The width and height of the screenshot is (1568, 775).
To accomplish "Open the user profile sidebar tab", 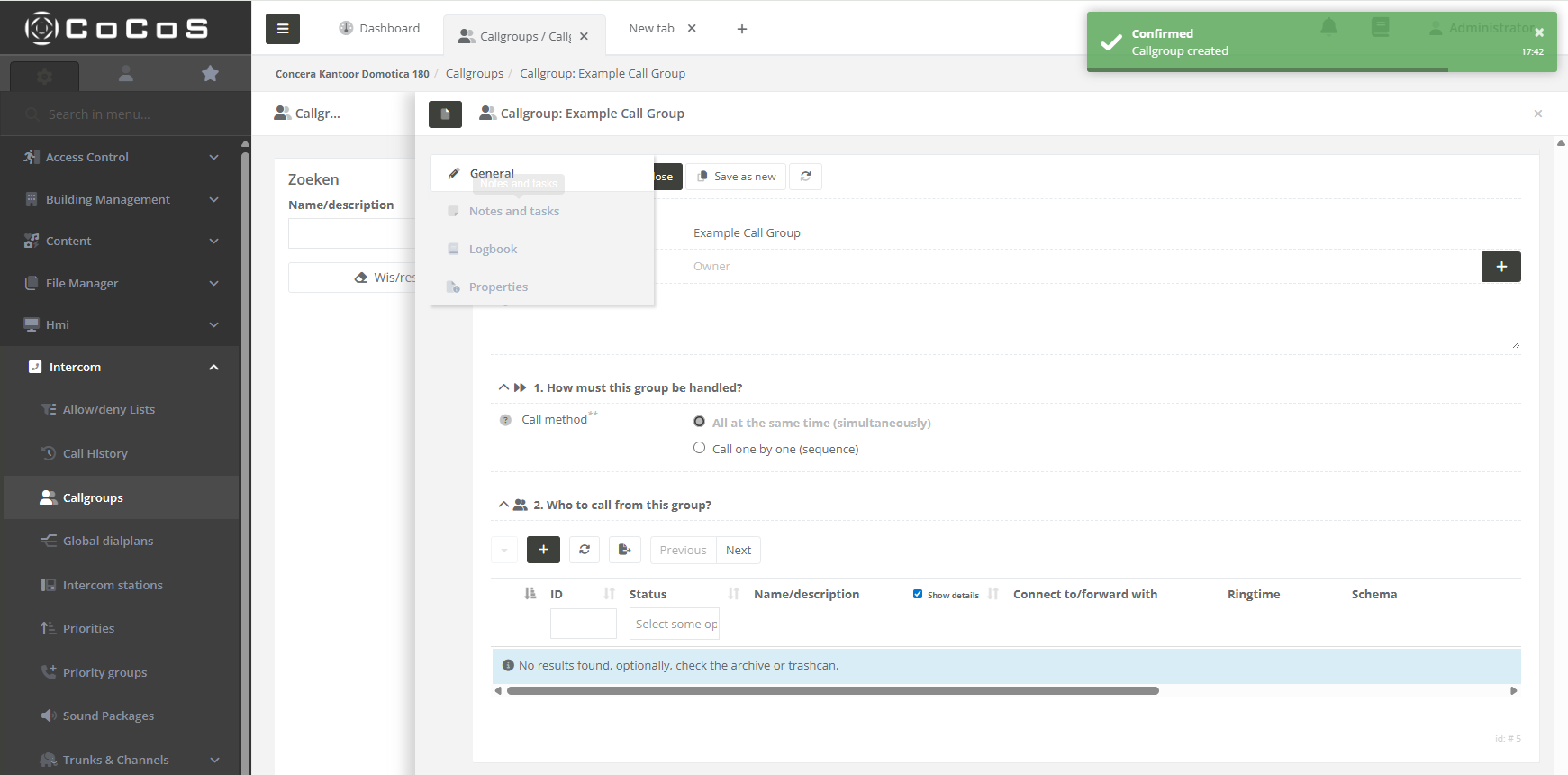I will click(x=126, y=74).
